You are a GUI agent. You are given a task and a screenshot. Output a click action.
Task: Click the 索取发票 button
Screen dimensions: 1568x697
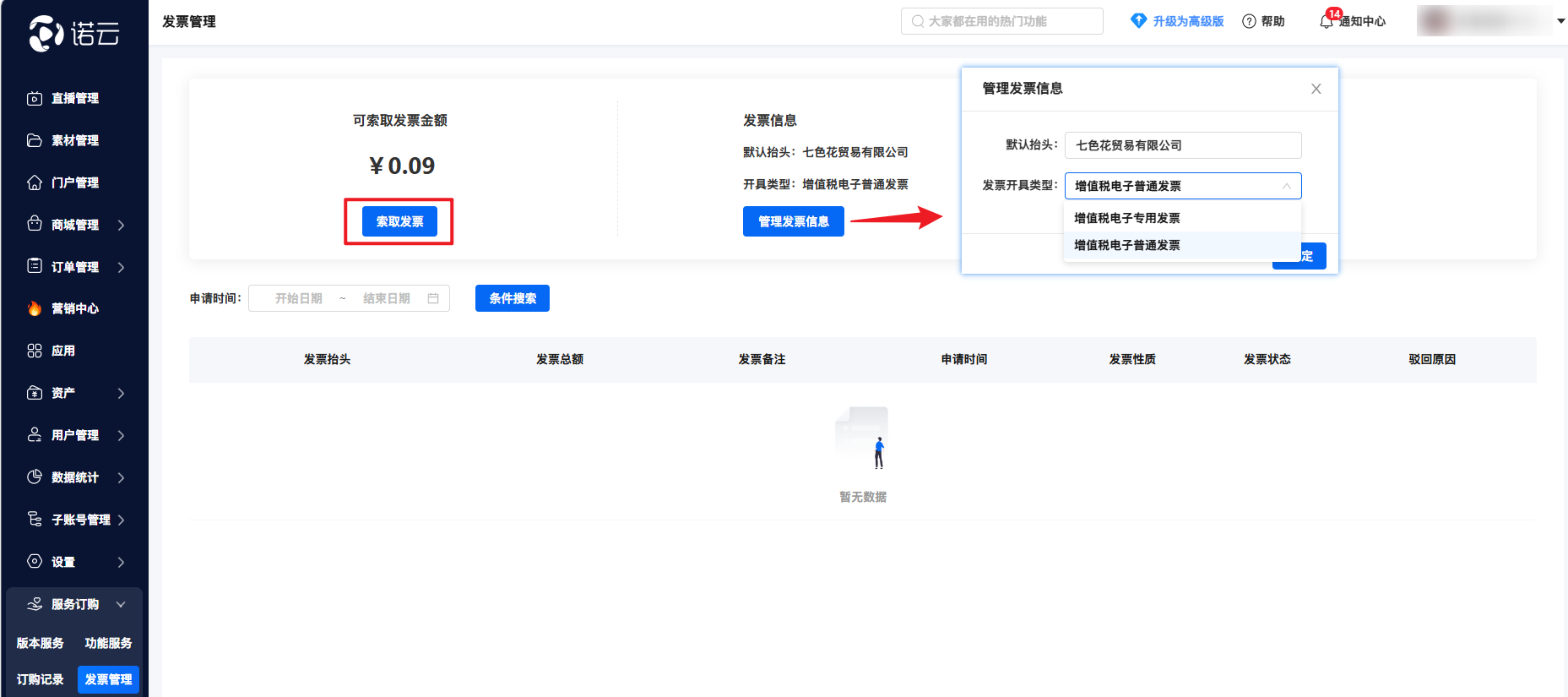pyautogui.click(x=399, y=221)
